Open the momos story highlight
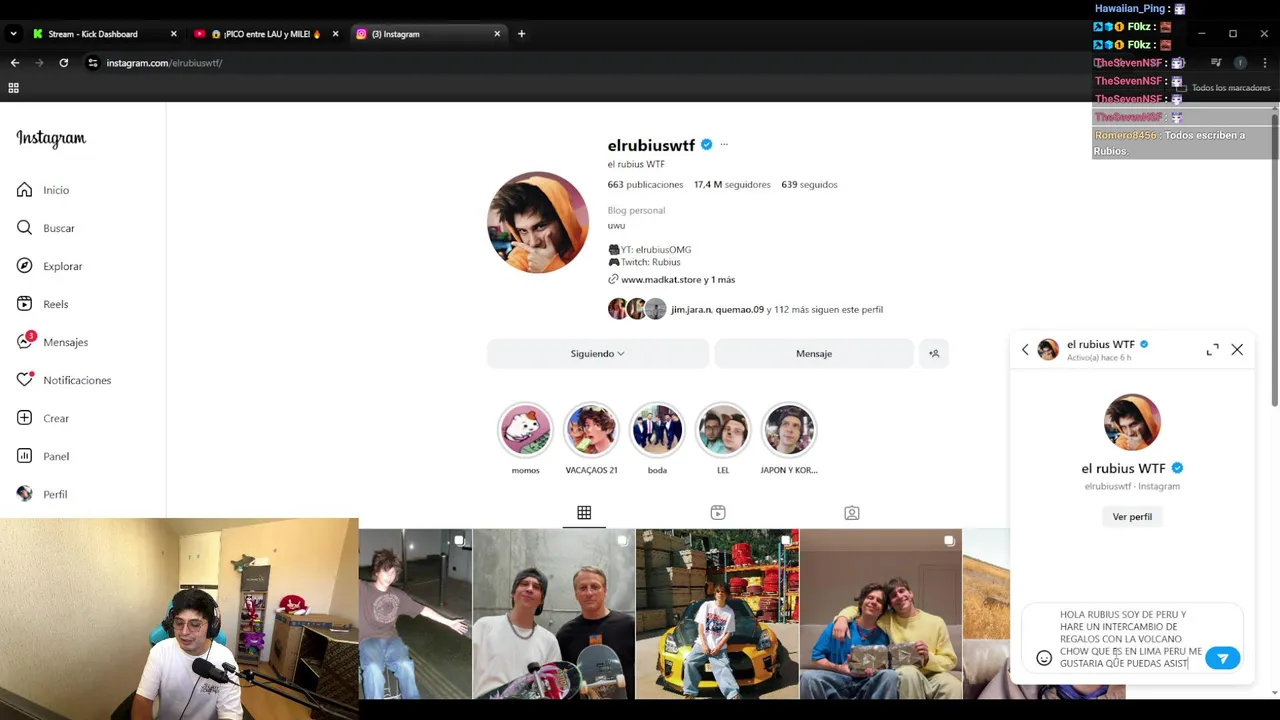Screen dimensions: 1280x720 [525, 430]
